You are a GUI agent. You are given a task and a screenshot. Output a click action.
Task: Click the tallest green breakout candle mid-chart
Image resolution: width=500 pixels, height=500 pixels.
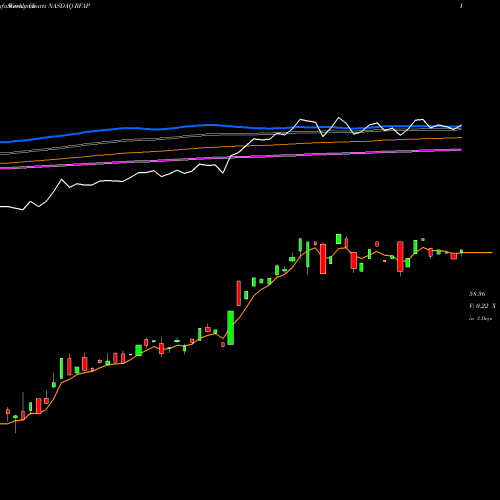point(230,328)
